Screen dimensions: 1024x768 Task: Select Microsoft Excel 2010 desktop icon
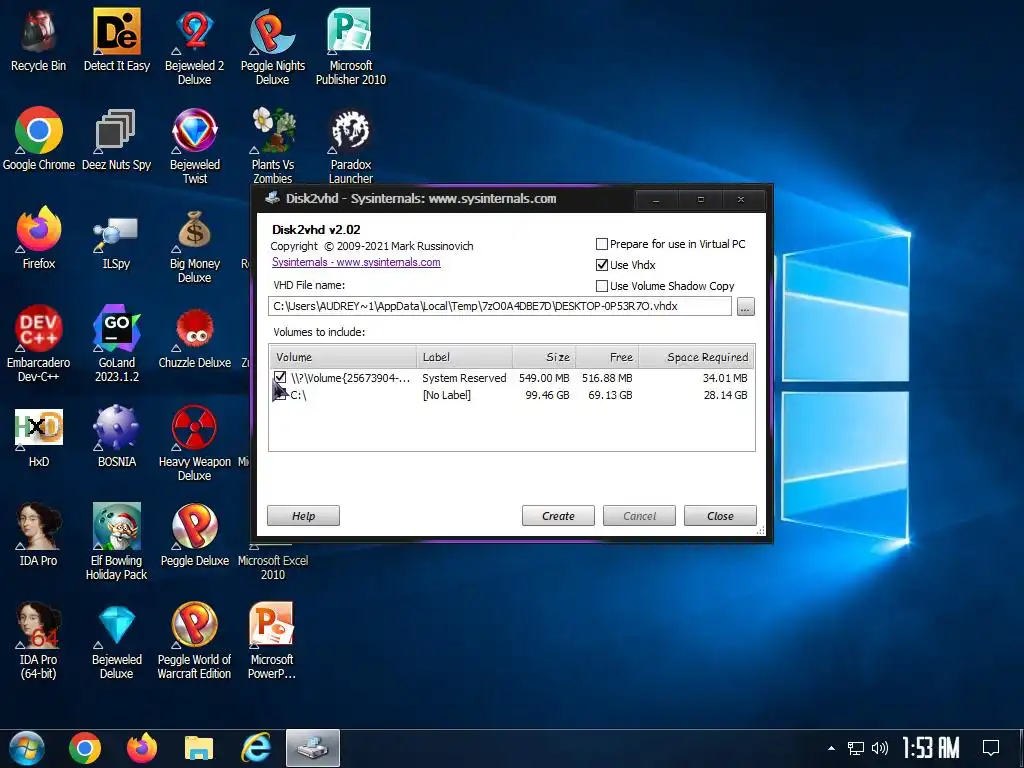272,562
